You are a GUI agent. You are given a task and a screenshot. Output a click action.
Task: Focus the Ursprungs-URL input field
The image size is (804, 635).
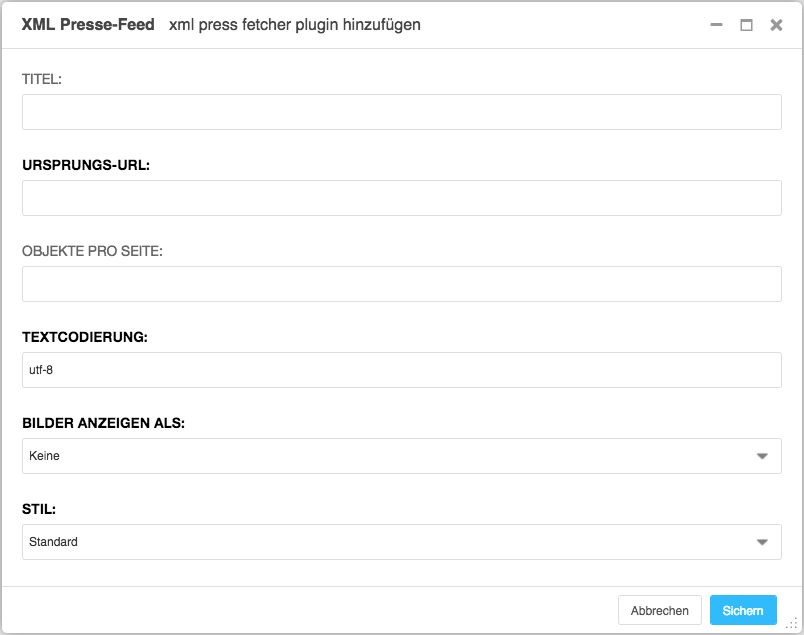pyautogui.click(x=401, y=198)
